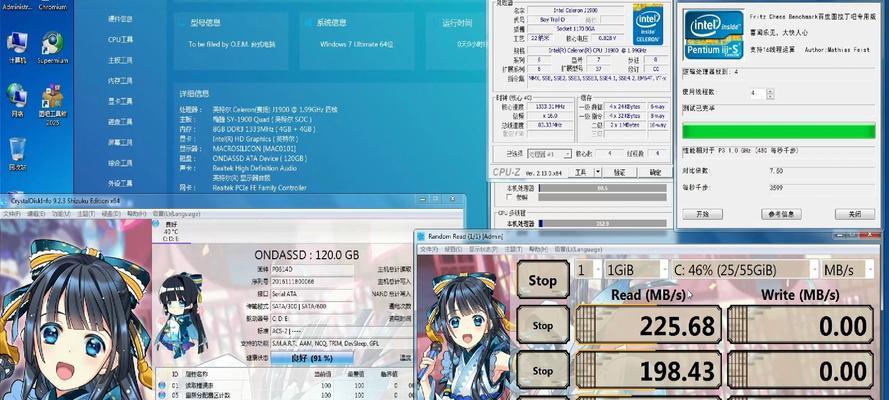Click 开始 in Fritz Chess Benchmark
The height and width of the screenshot is (400, 889).
(x=702, y=214)
